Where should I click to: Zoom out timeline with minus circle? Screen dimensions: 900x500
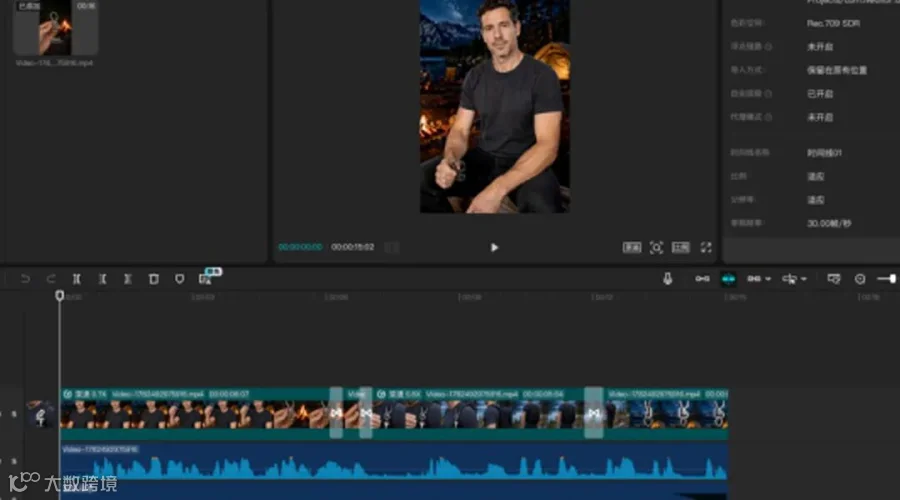(x=860, y=279)
